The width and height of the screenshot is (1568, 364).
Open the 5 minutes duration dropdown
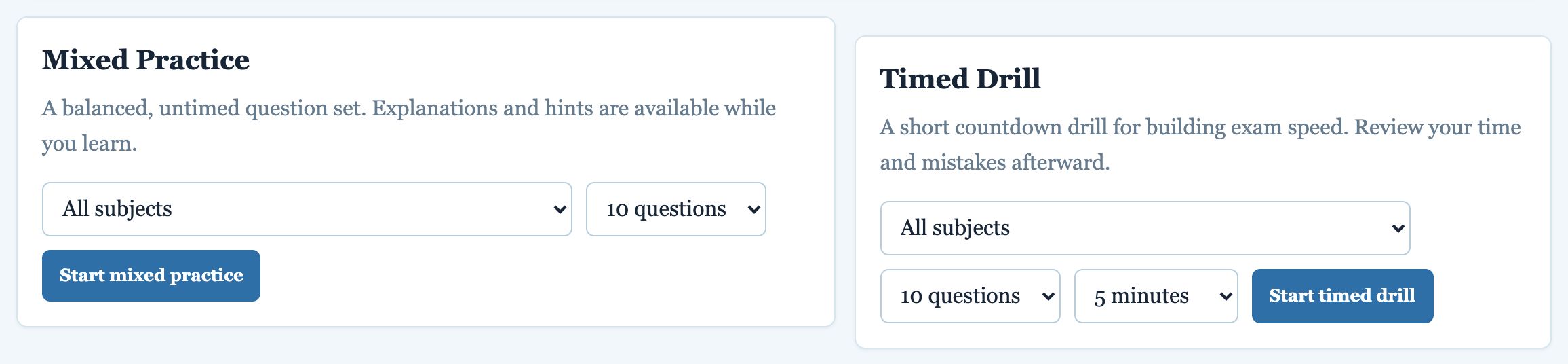(x=1156, y=296)
